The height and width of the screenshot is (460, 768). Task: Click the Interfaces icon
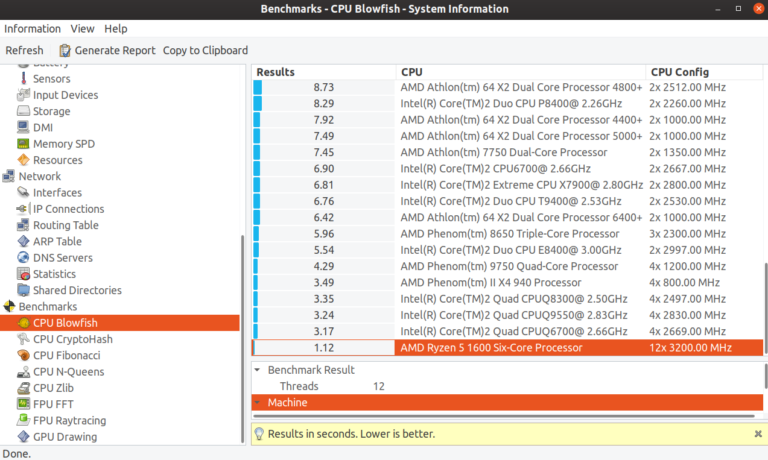point(23,192)
